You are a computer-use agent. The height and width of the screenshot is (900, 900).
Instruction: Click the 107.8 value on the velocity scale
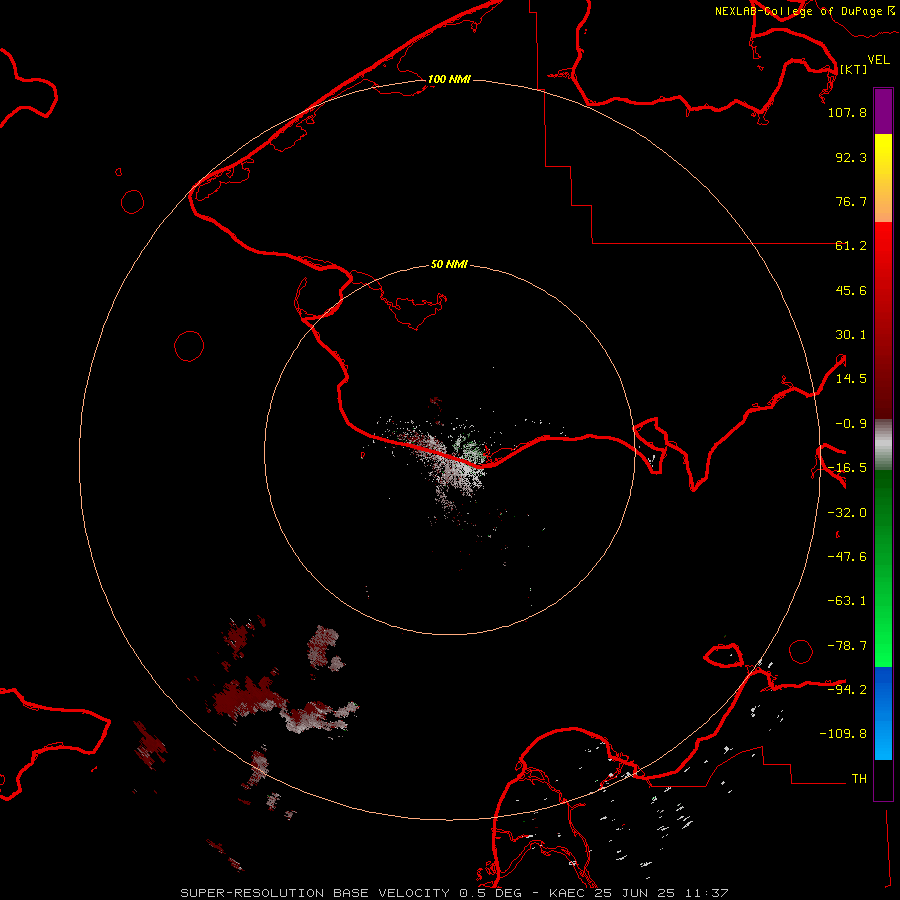point(847,112)
